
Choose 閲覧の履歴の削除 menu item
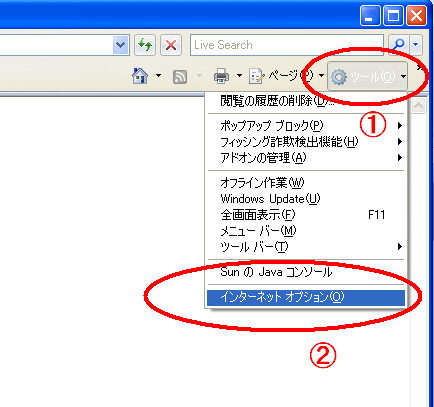pyautogui.click(x=306, y=101)
